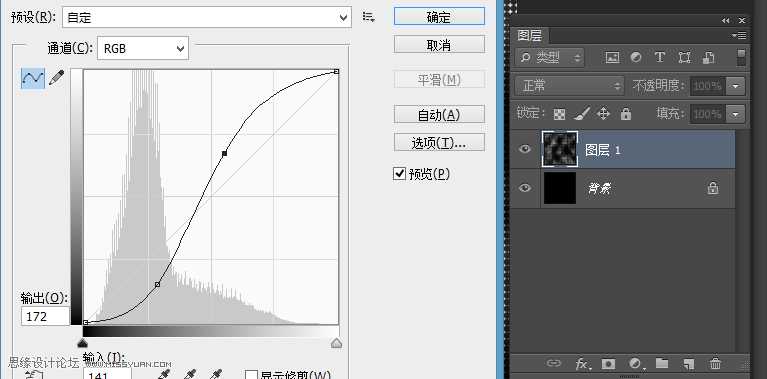Viewport: 767px width, 379px height.
Task: Open the 预设(R) preset dropdown
Action: pyautogui.click(x=206, y=18)
